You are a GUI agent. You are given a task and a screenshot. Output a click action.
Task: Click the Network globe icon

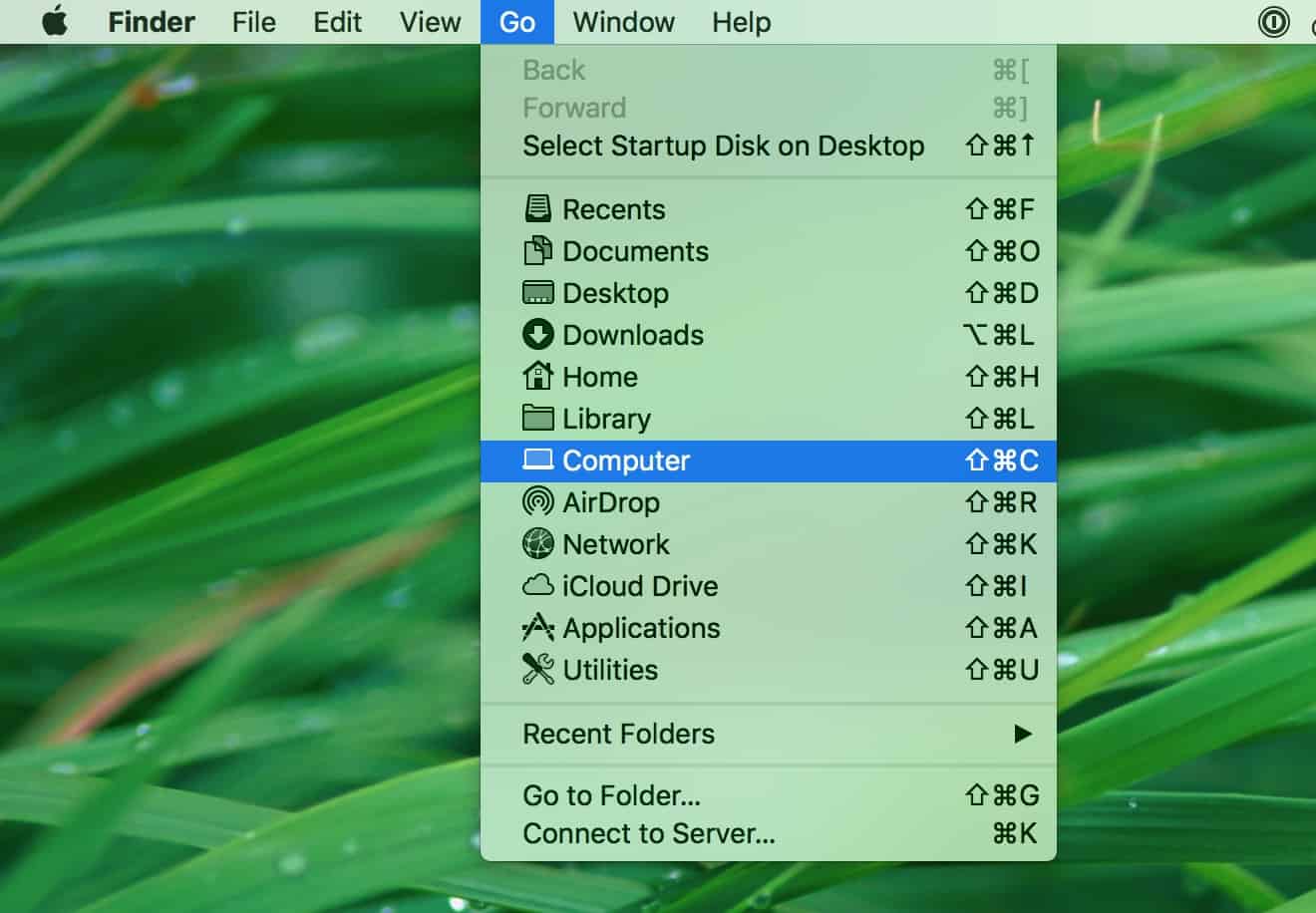pos(537,544)
